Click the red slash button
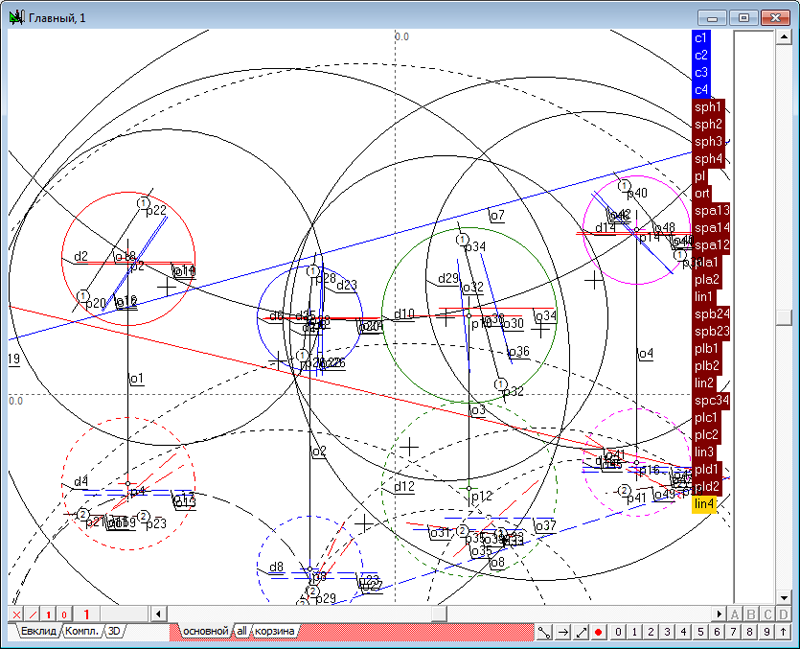 coord(33,614)
